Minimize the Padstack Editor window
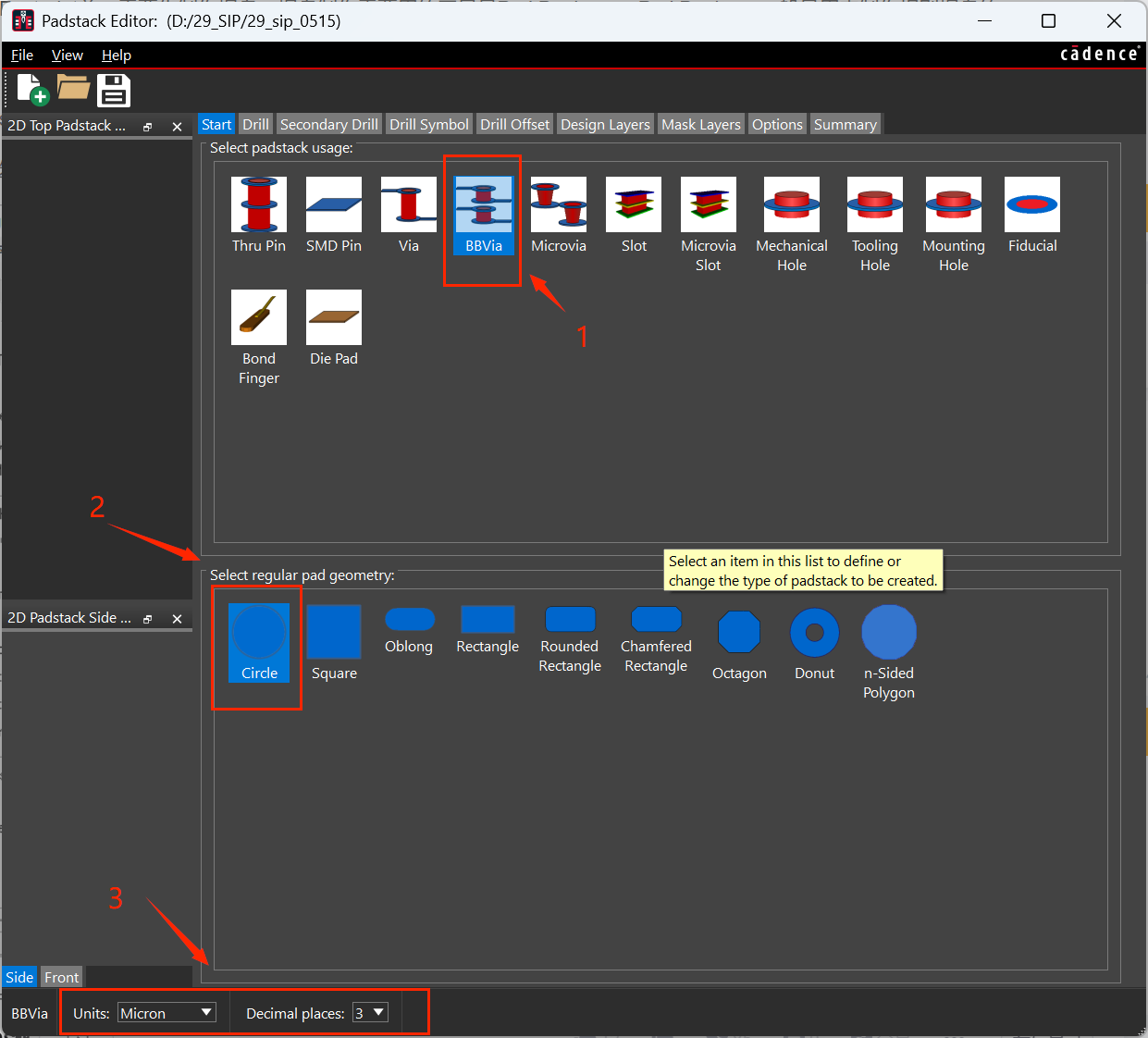1148x1038 pixels. click(984, 20)
